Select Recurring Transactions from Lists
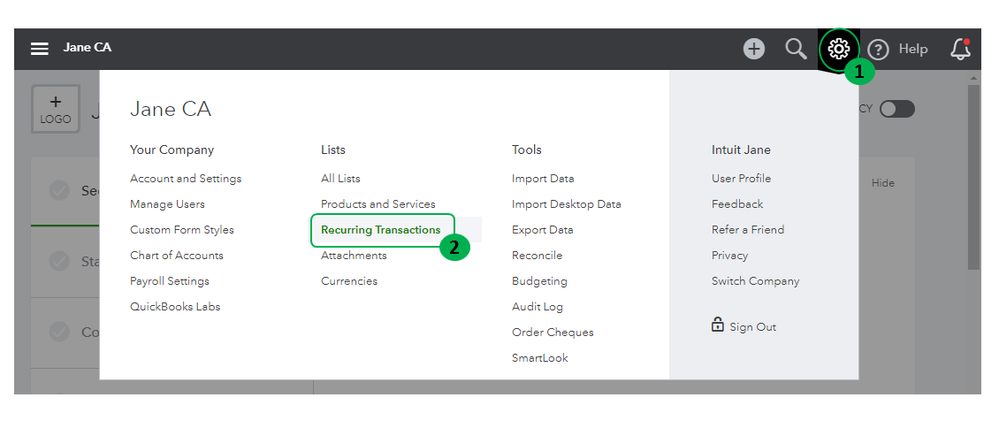The width and height of the screenshot is (999, 429). click(x=380, y=230)
